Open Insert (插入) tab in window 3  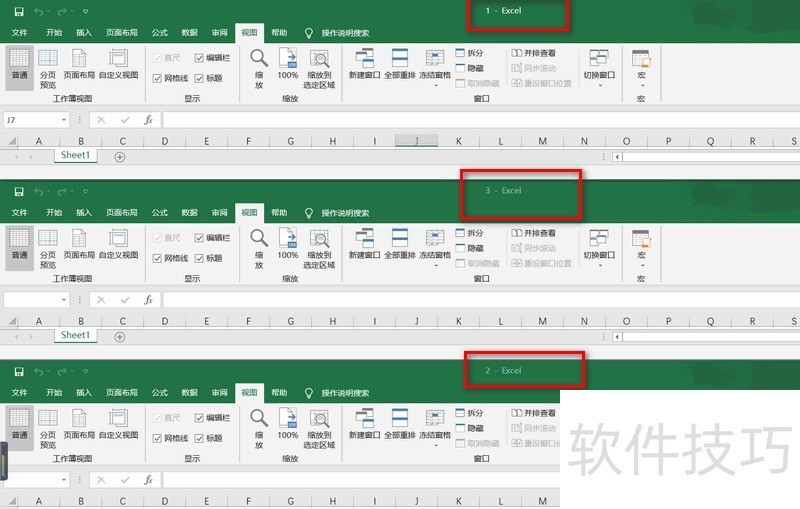pos(84,213)
